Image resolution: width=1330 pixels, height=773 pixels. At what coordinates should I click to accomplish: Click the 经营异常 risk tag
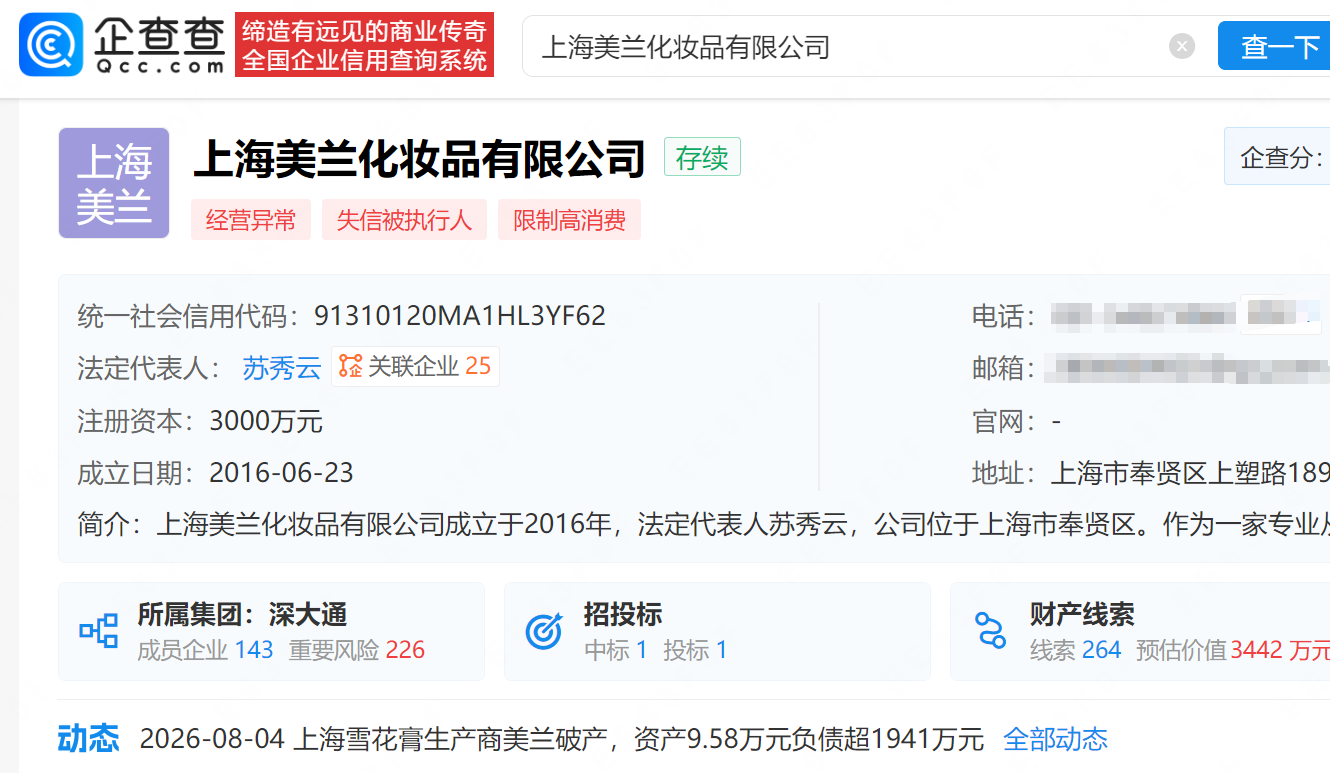coord(251,220)
